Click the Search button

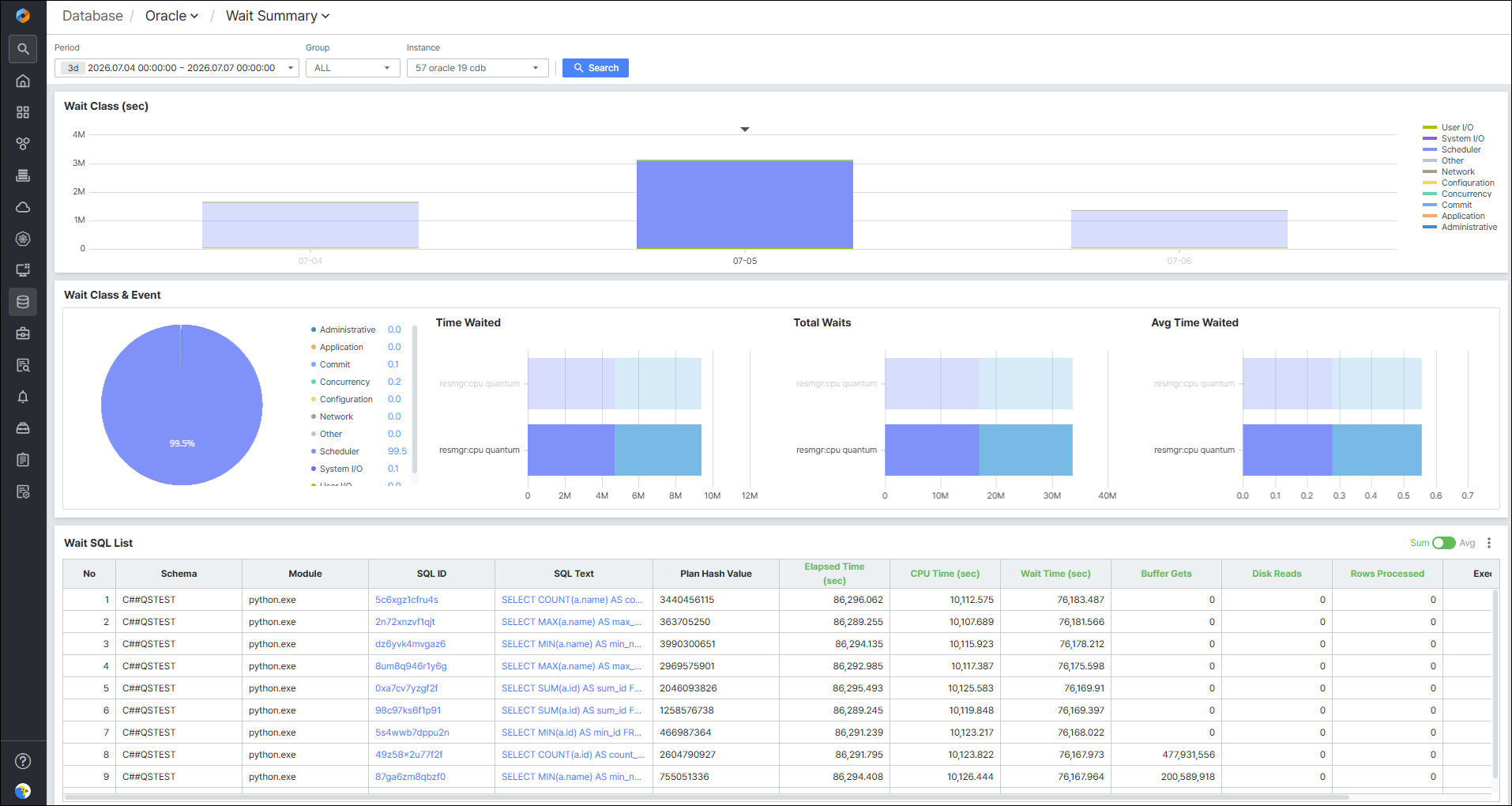click(596, 68)
